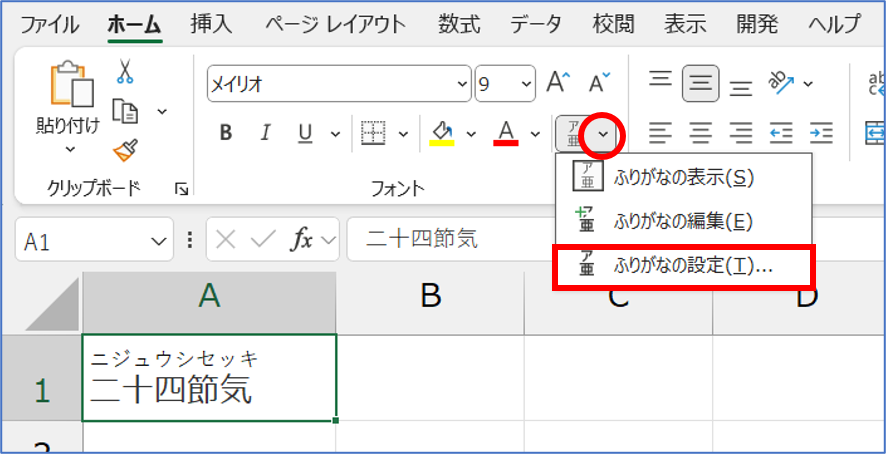Align cell text right
Viewport: 886px width, 454px height.
click(741, 133)
